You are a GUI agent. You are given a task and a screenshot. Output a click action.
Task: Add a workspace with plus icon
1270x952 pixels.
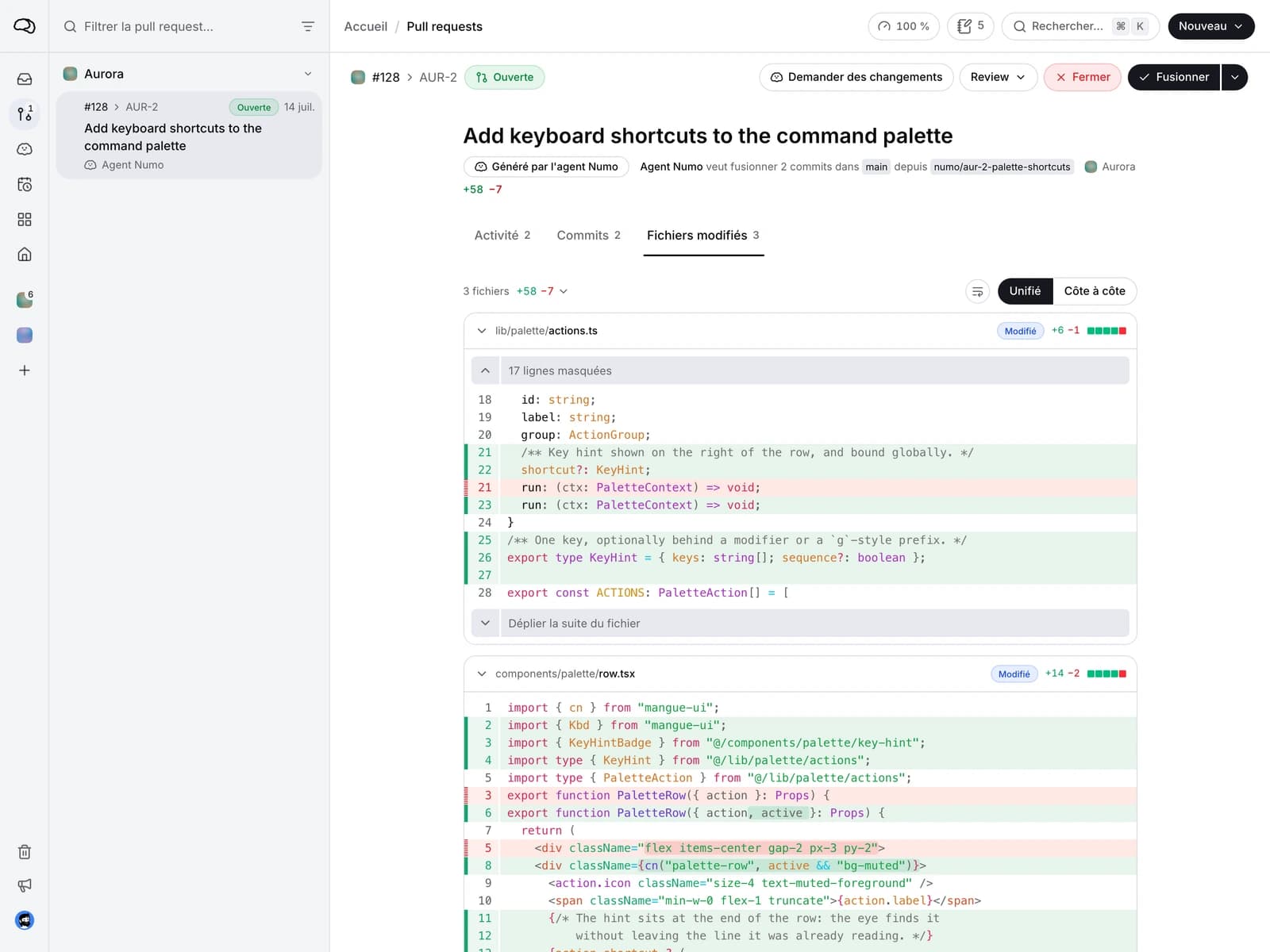tap(25, 370)
